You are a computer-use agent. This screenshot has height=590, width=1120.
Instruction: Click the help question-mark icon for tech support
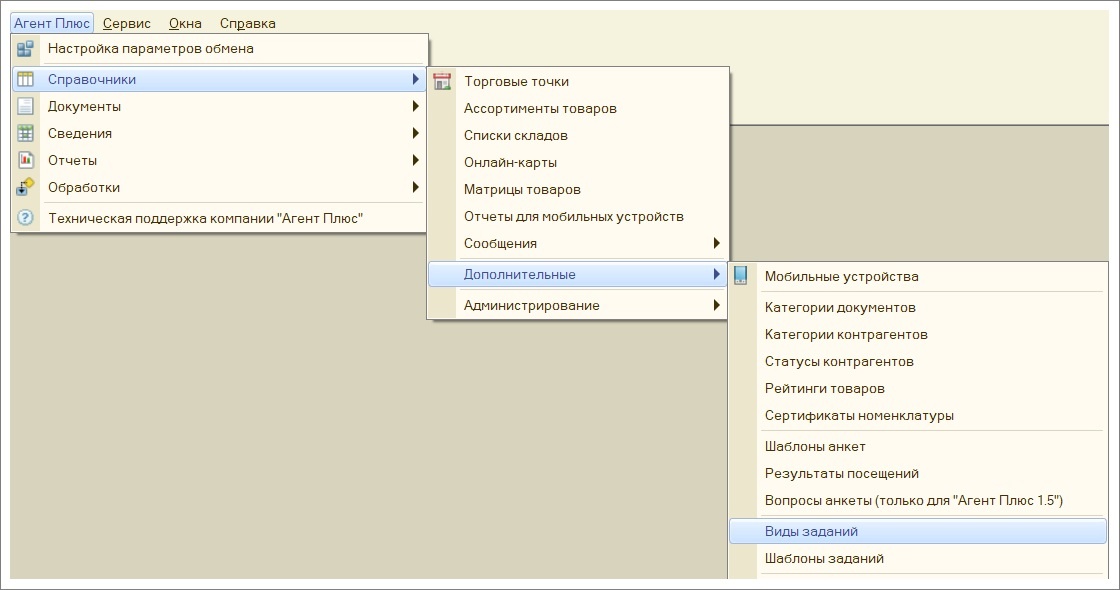click(x=25, y=218)
